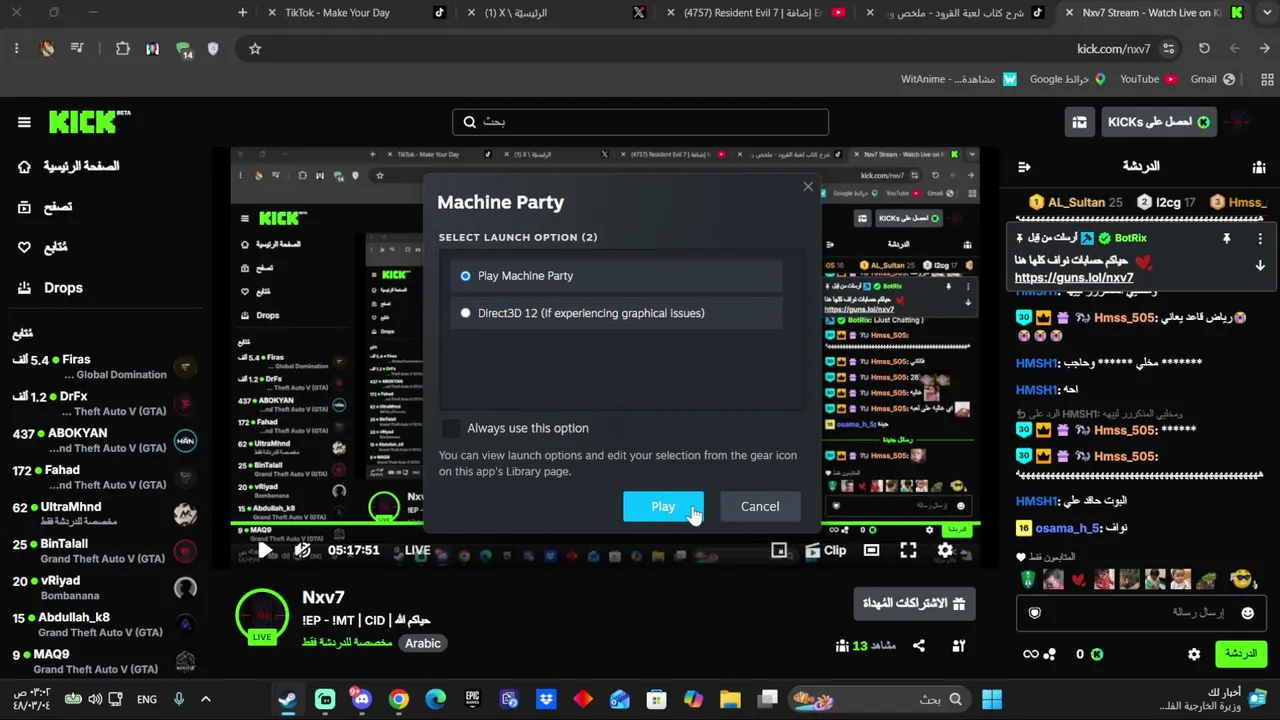Open Epic Games Launcher from the taskbar
The image size is (1280, 720).
(x=473, y=700)
